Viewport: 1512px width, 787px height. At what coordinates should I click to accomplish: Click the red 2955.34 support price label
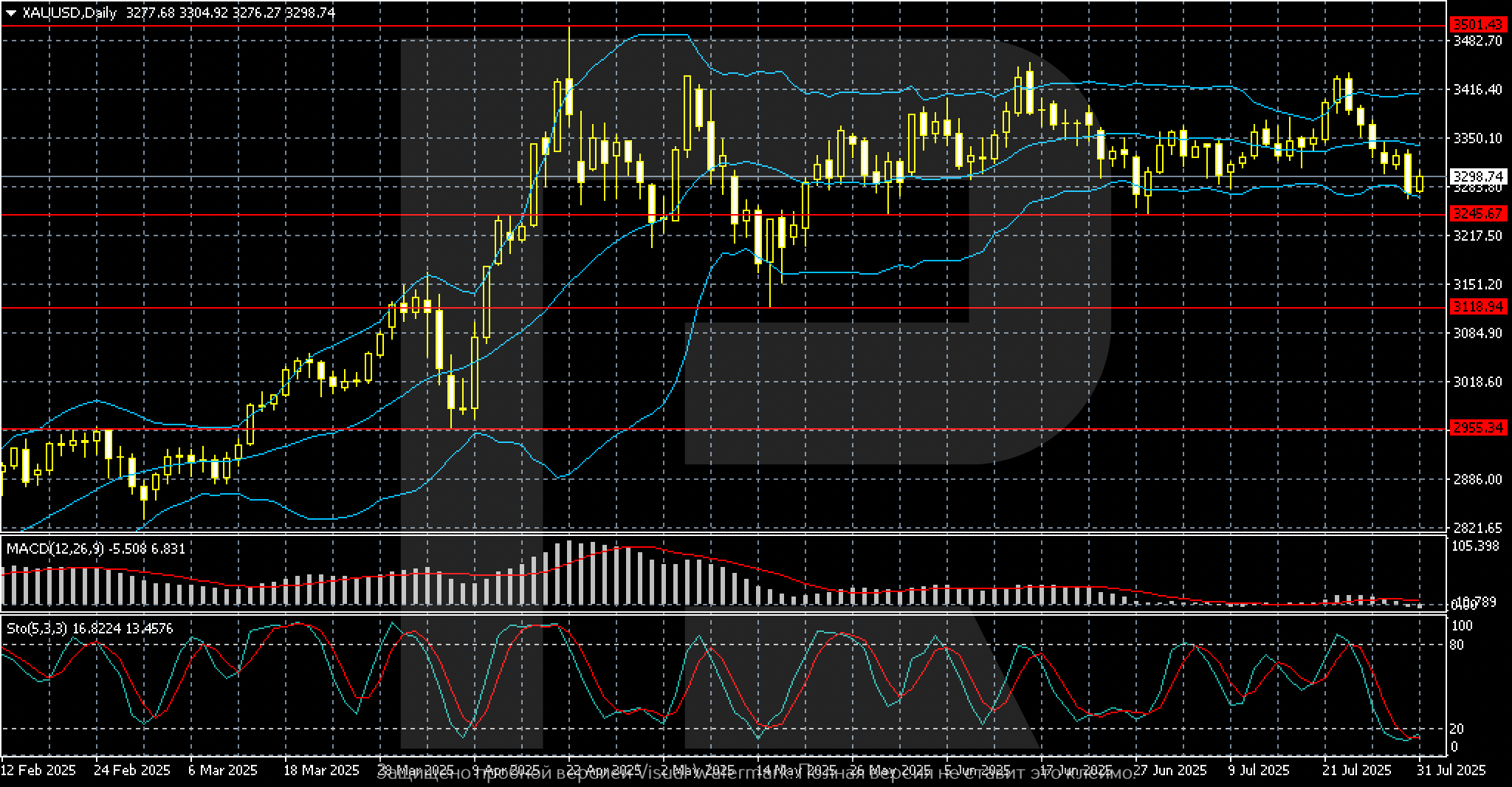click(1477, 429)
